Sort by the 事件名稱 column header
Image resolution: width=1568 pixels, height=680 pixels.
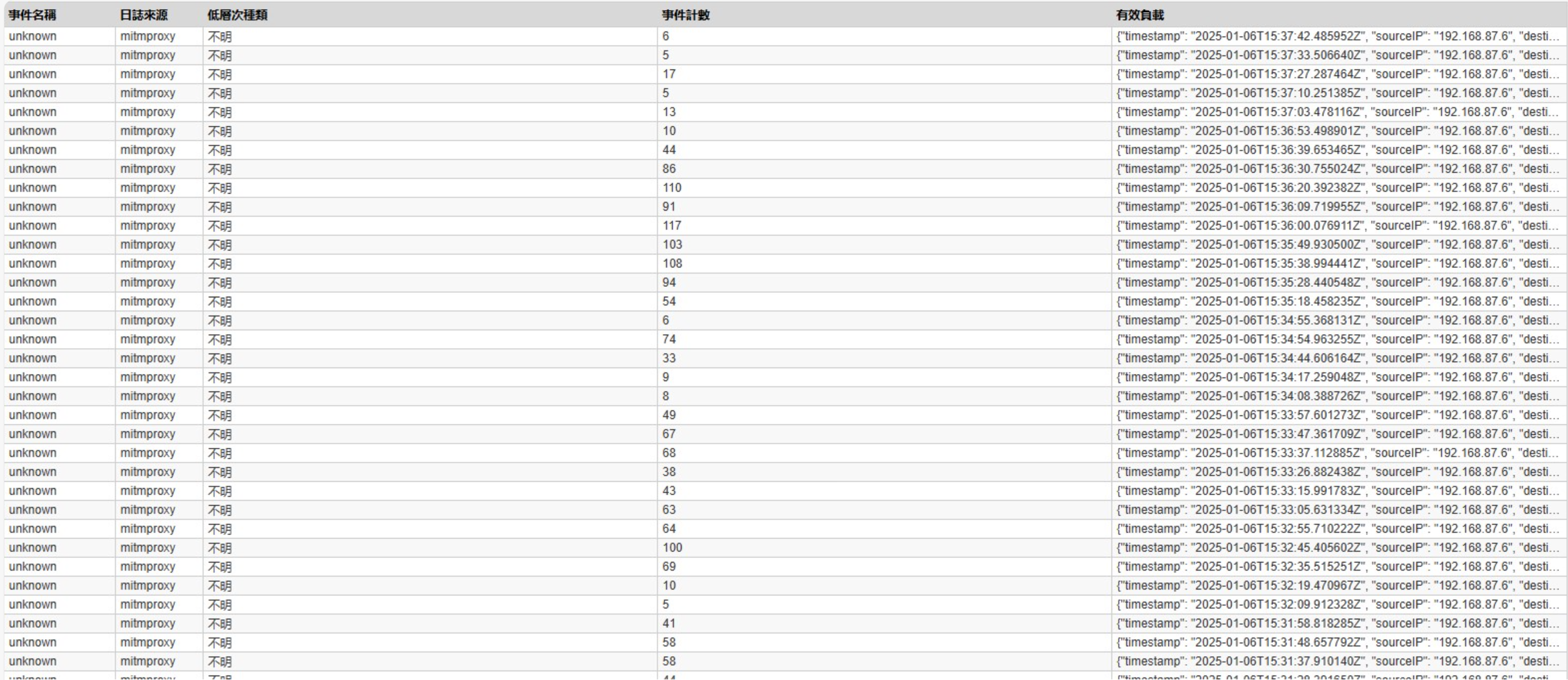(32, 15)
